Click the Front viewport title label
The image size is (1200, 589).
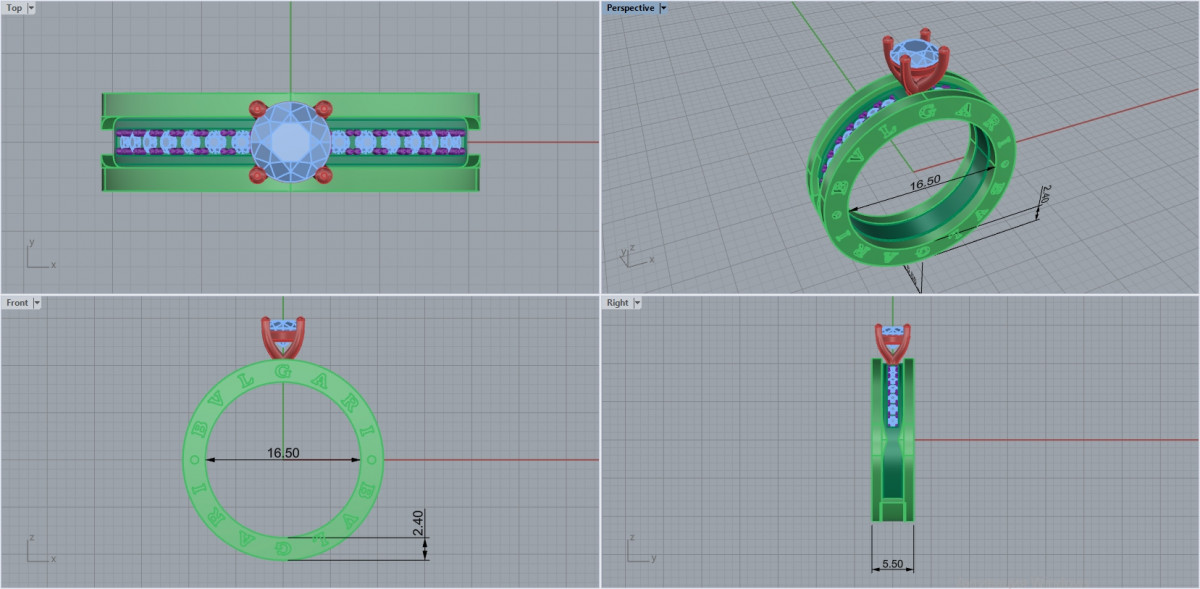point(17,302)
